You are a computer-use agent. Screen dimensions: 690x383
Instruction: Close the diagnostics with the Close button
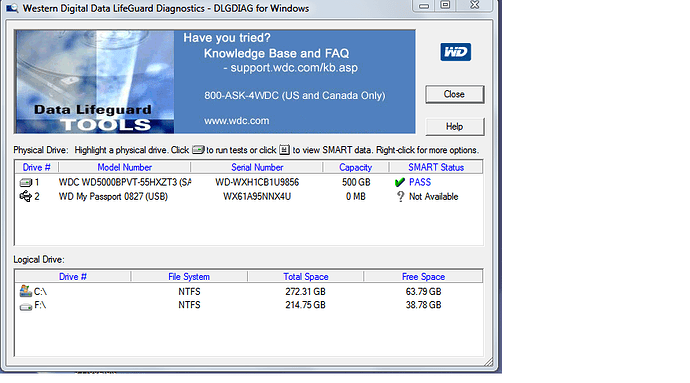(x=455, y=94)
